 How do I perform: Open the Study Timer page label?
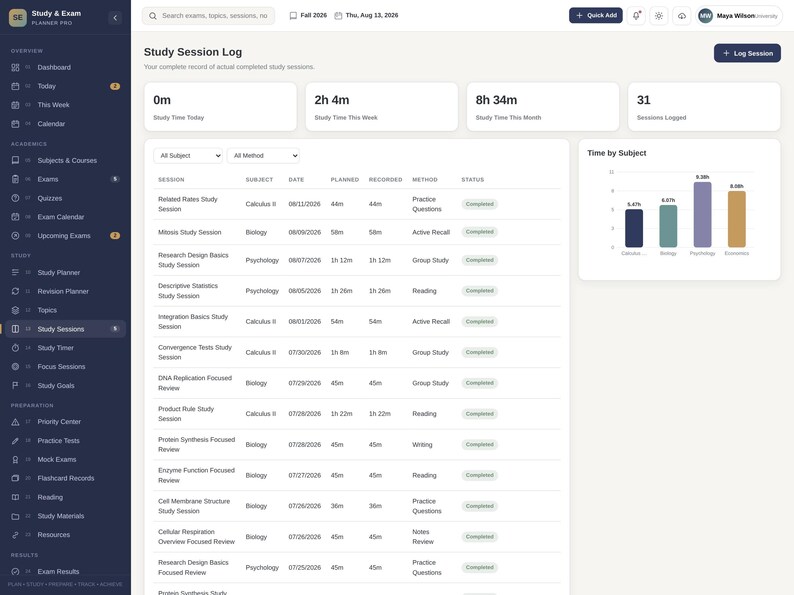coord(56,348)
